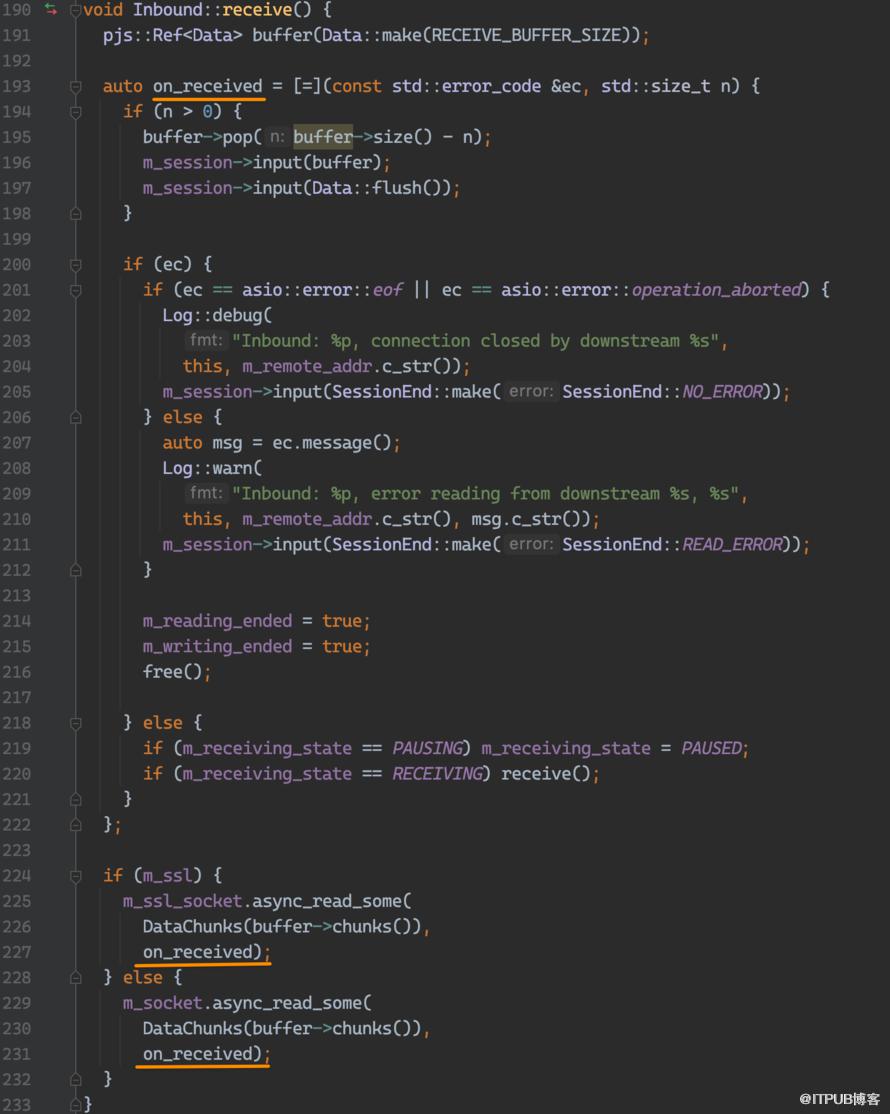Click the NO_ERROR constant
Screen dimensions: 890x1114
[x=722, y=391]
